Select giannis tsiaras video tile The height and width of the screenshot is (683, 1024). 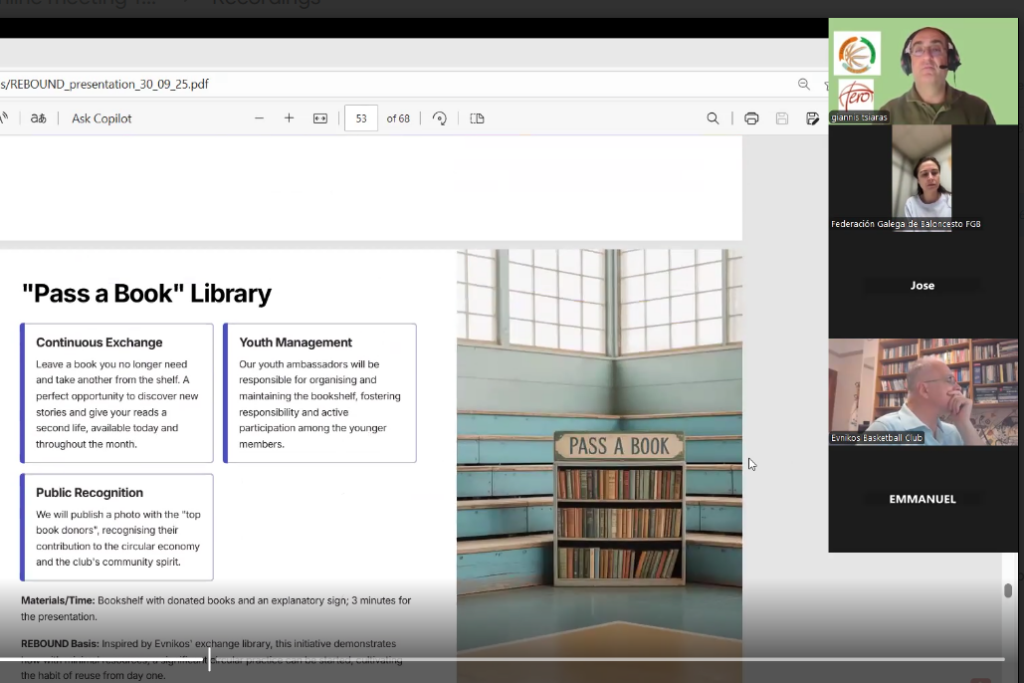(923, 70)
